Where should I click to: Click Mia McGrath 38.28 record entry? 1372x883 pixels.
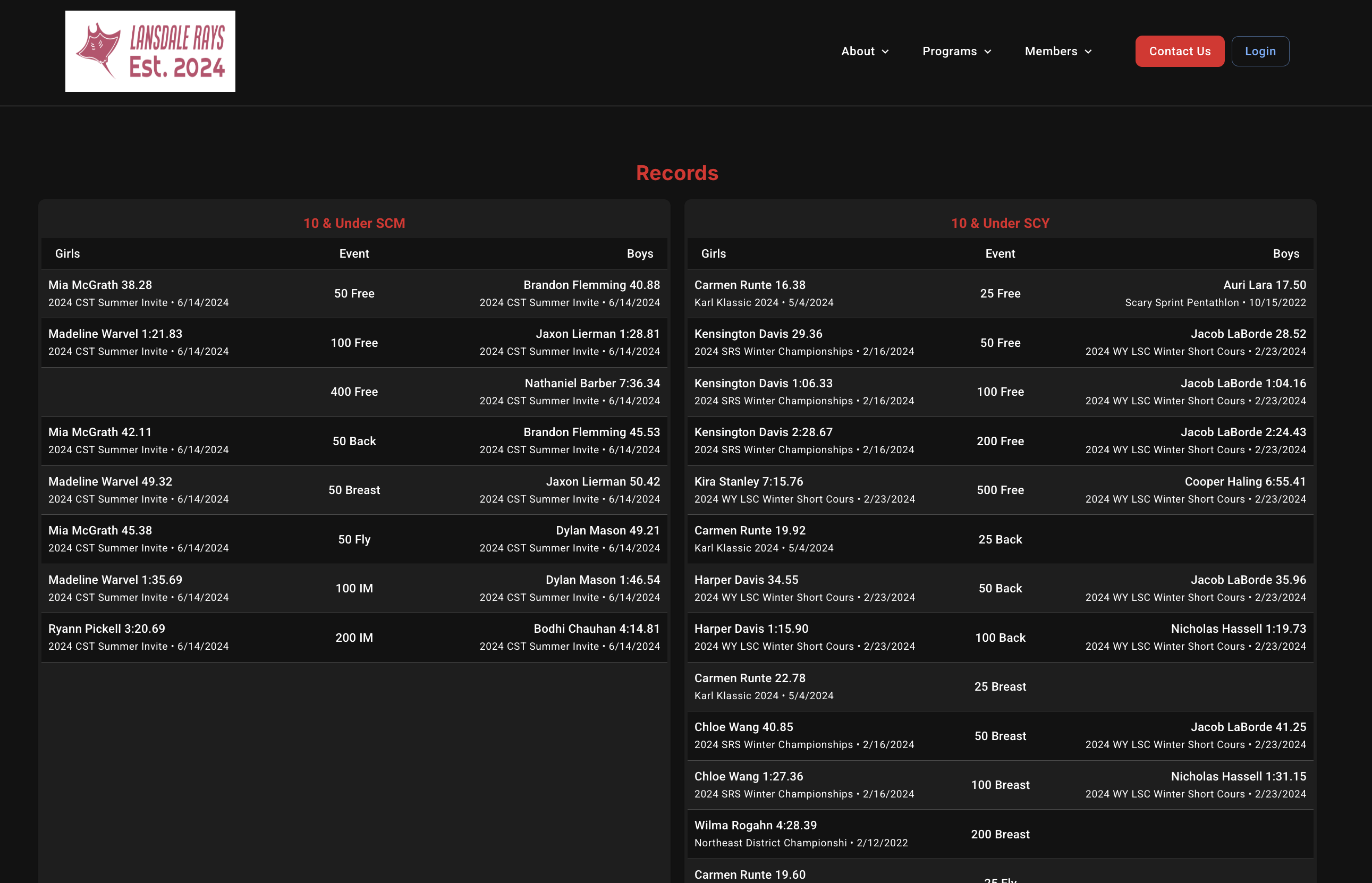pos(100,285)
